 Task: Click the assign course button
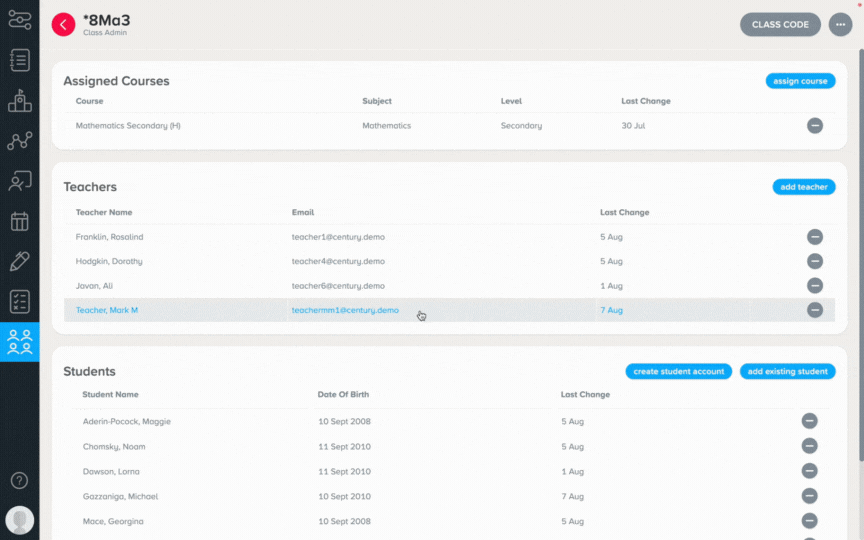click(800, 81)
